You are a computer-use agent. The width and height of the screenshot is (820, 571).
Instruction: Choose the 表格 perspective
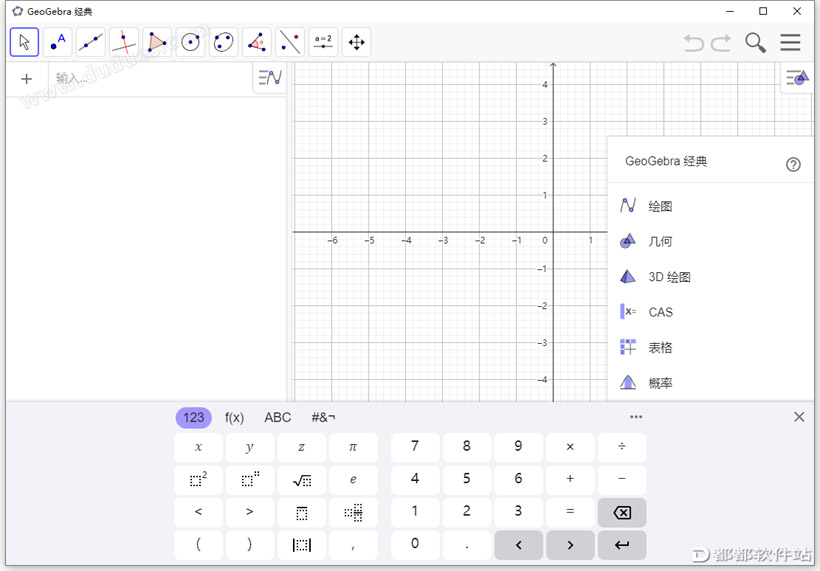click(x=711, y=348)
